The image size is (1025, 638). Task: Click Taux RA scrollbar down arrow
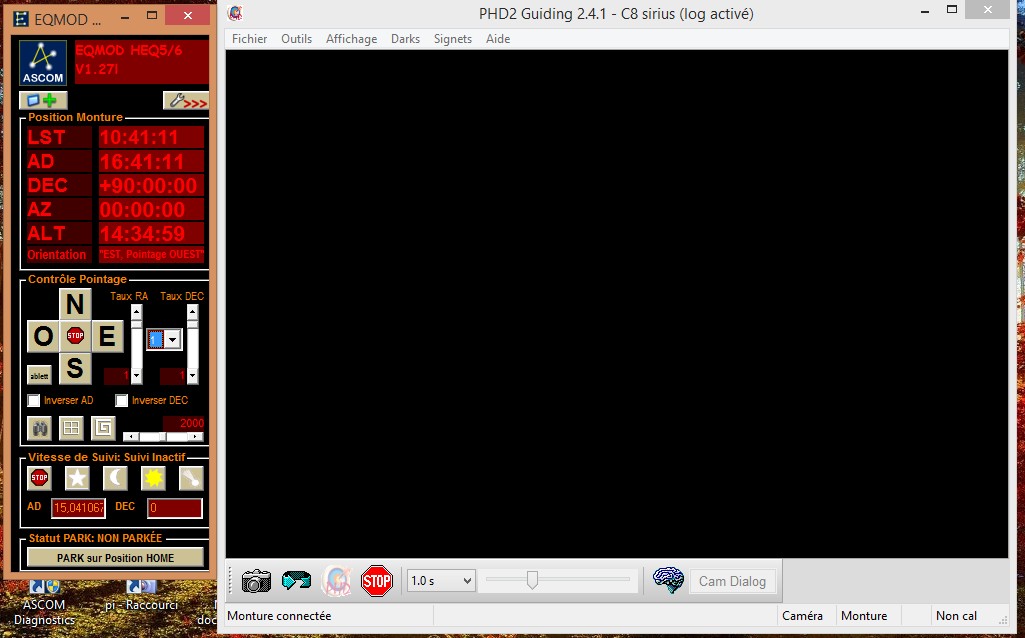point(136,376)
